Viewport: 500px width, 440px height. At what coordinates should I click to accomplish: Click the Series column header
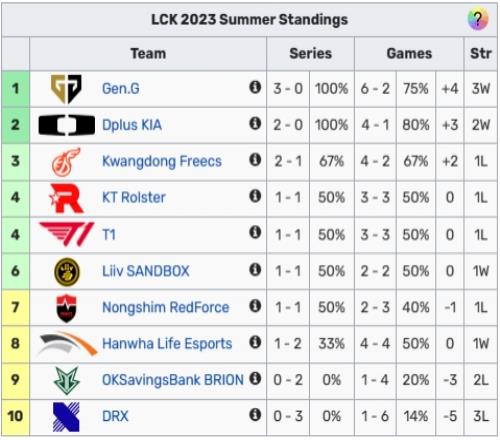(x=310, y=54)
